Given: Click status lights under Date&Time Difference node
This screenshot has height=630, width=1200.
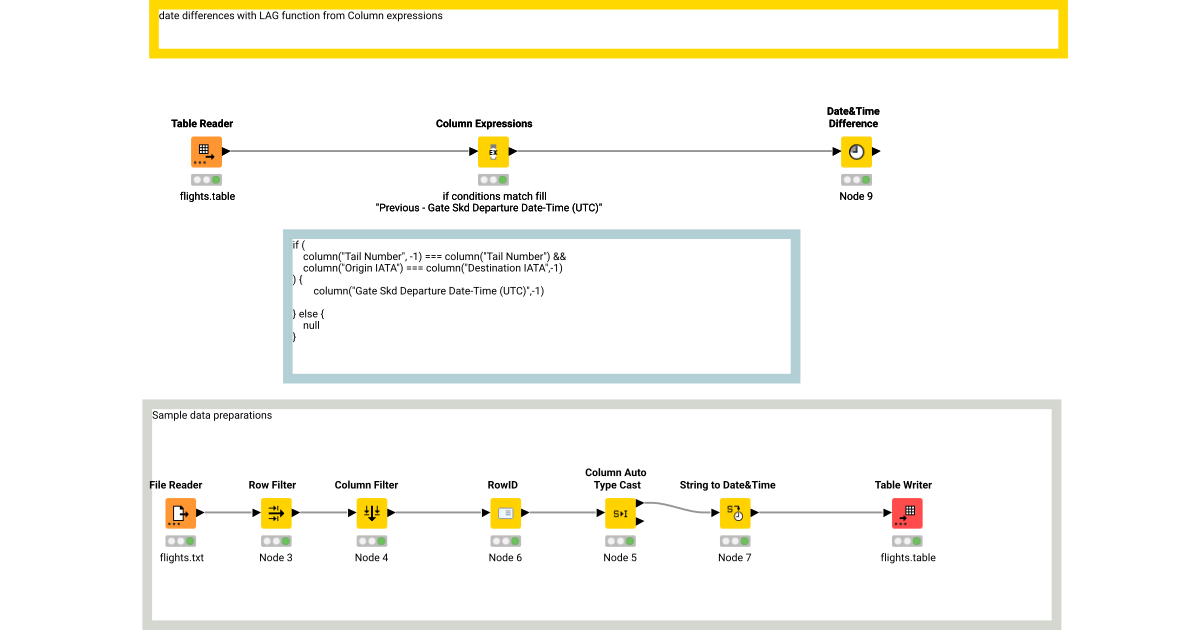Looking at the screenshot, I should [x=856, y=180].
